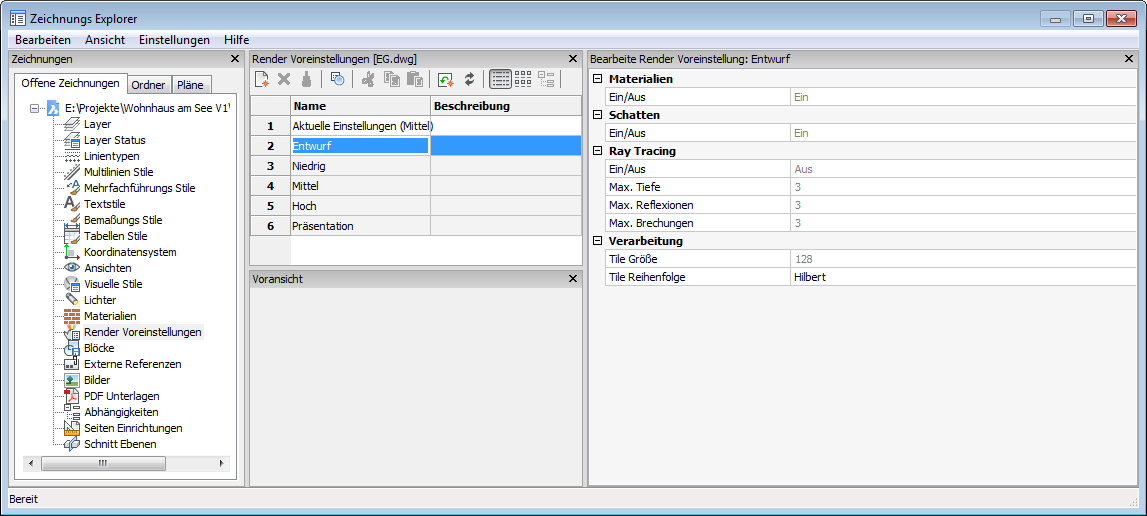Image resolution: width=1147 pixels, height=516 pixels.
Task: Open the Einstellungen menu
Action: click(x=174, y=40)
